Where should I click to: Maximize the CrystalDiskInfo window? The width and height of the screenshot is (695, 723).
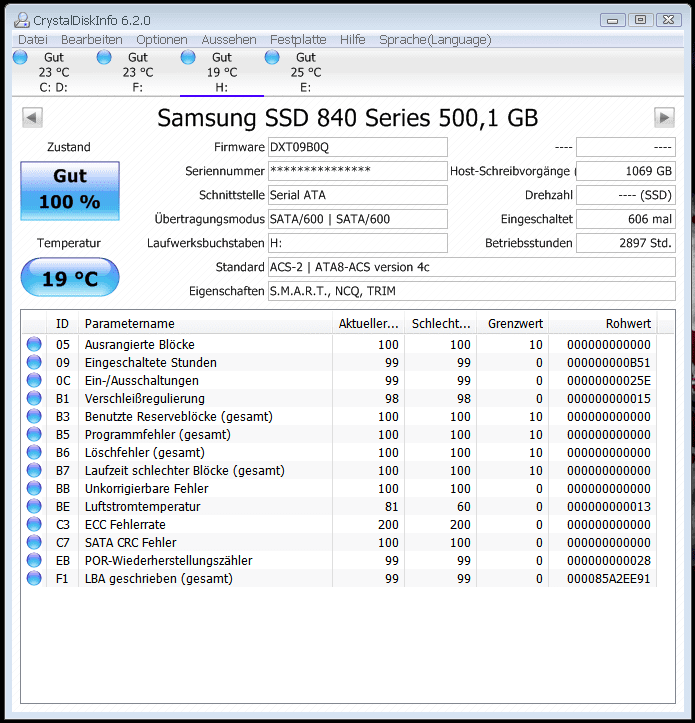(x=641, y=20)
